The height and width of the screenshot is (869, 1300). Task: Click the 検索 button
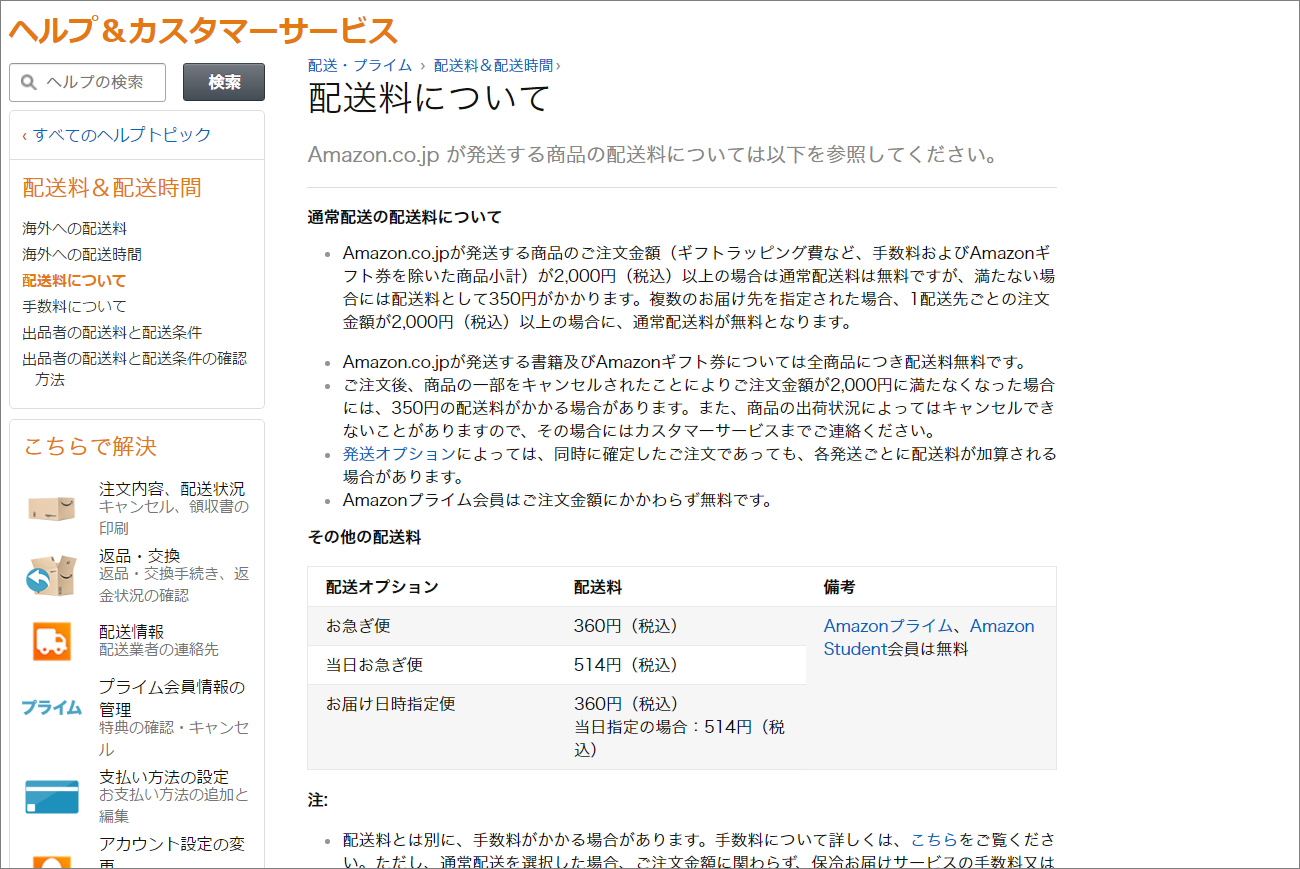(224, 82)
